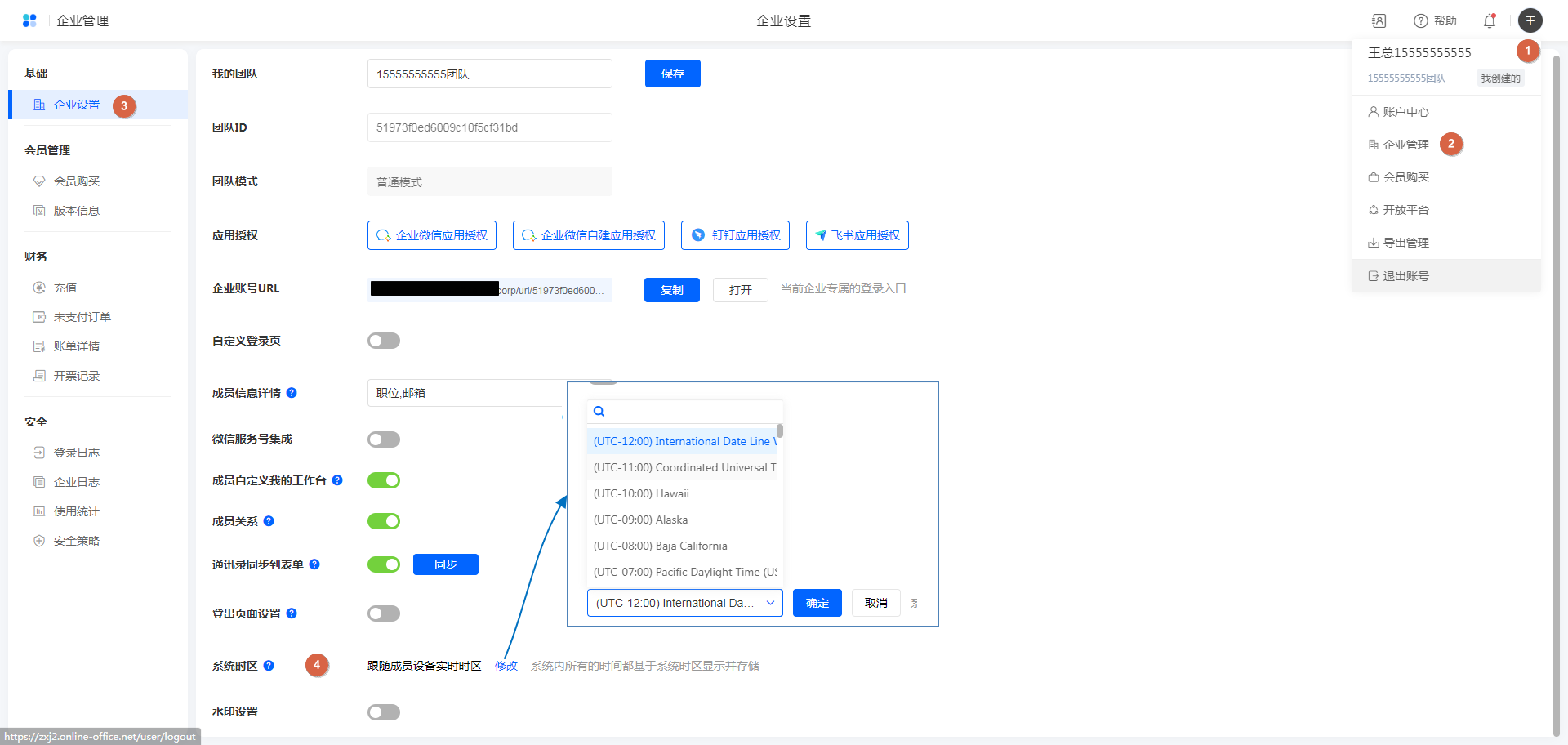Click the timezone list scrollbar thumb
Viewport: 1568px width, 745px height.
(780, 431)
